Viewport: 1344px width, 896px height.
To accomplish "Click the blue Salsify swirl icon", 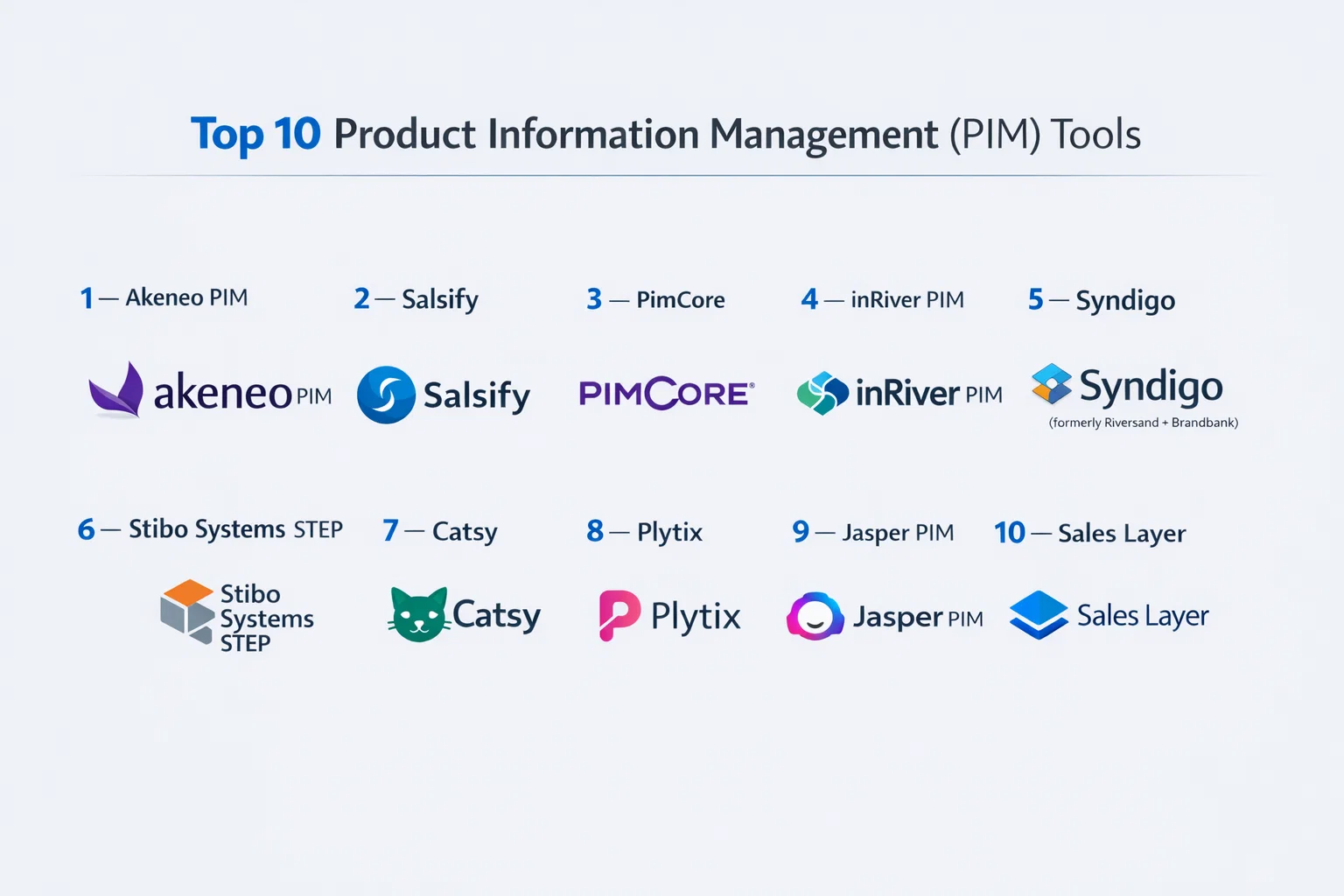I will coord(386,395).
